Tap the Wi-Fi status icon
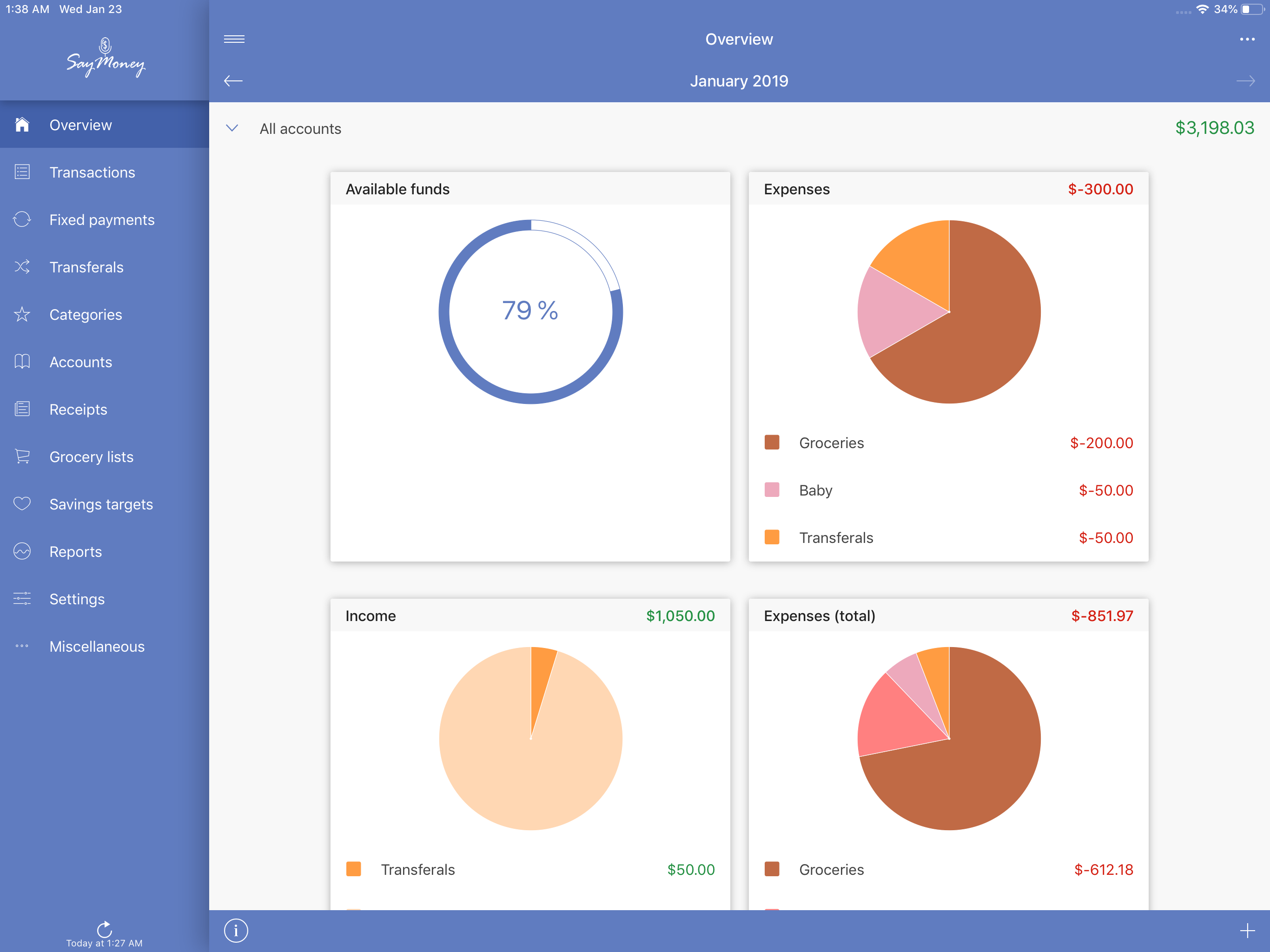 (x=1202, y=9)
